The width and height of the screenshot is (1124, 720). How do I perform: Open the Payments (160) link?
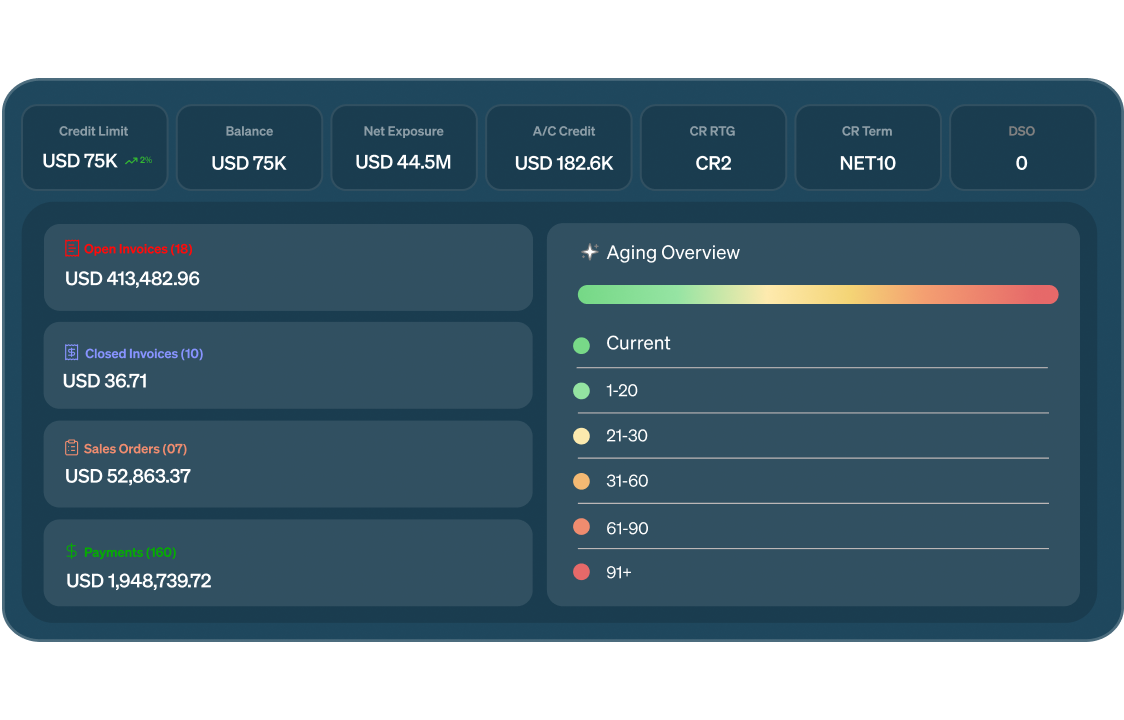130,552
